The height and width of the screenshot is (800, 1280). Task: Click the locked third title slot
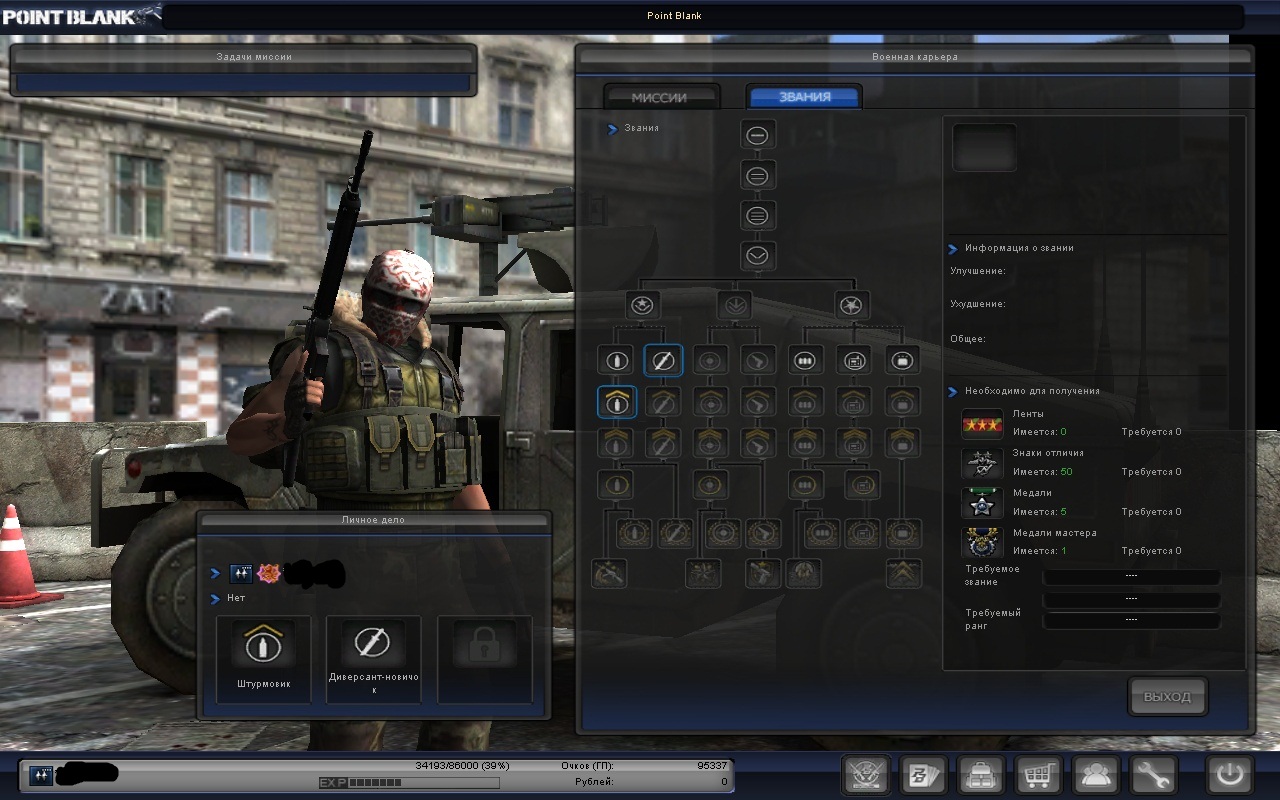[485, 659]
